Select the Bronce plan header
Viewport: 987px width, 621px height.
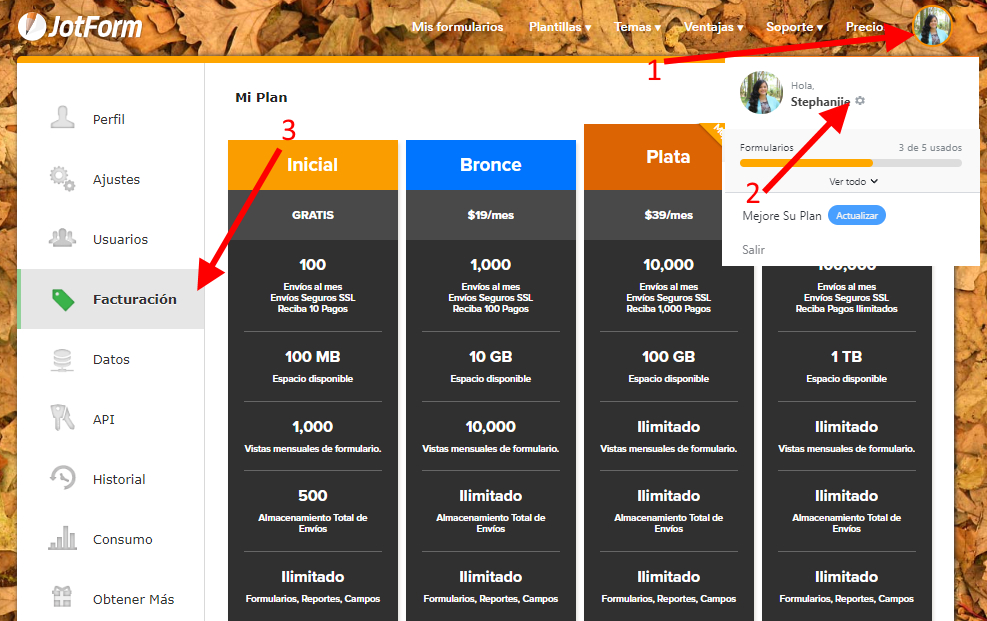click(491, 165)
